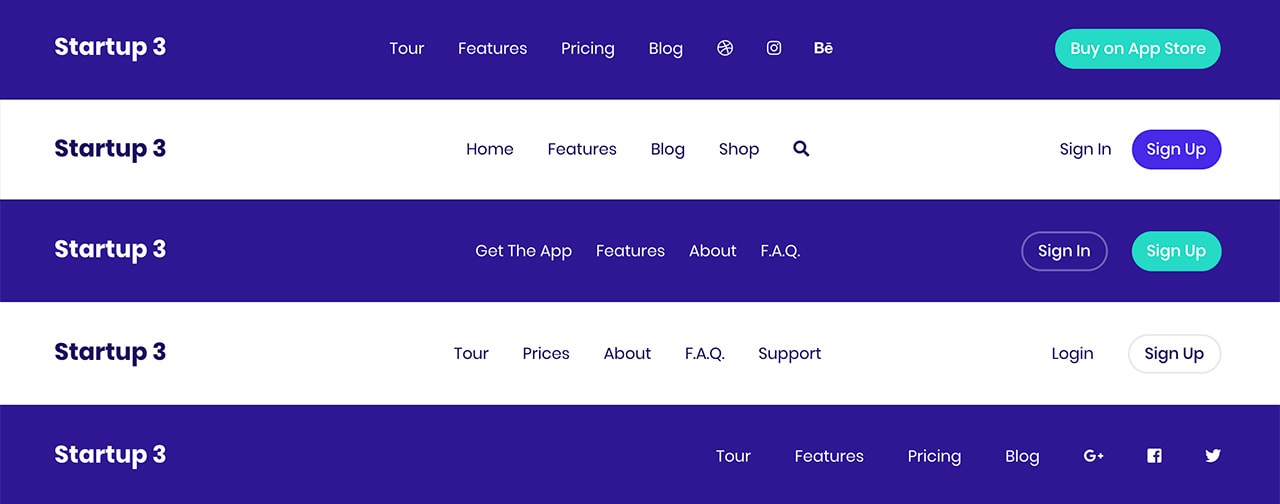The height and width of the screenshot is (504, 1280).
Task: Select Prices in the fourth navbar
Action: (546, 354)
